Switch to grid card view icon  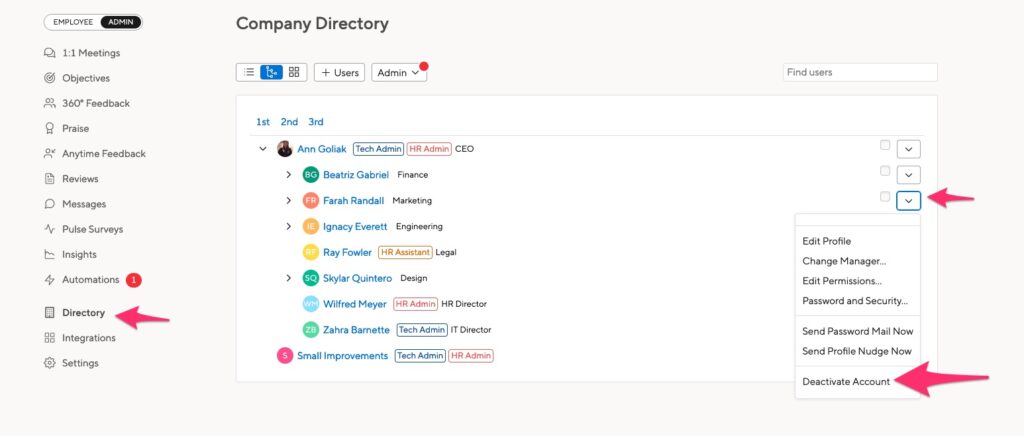294,72
